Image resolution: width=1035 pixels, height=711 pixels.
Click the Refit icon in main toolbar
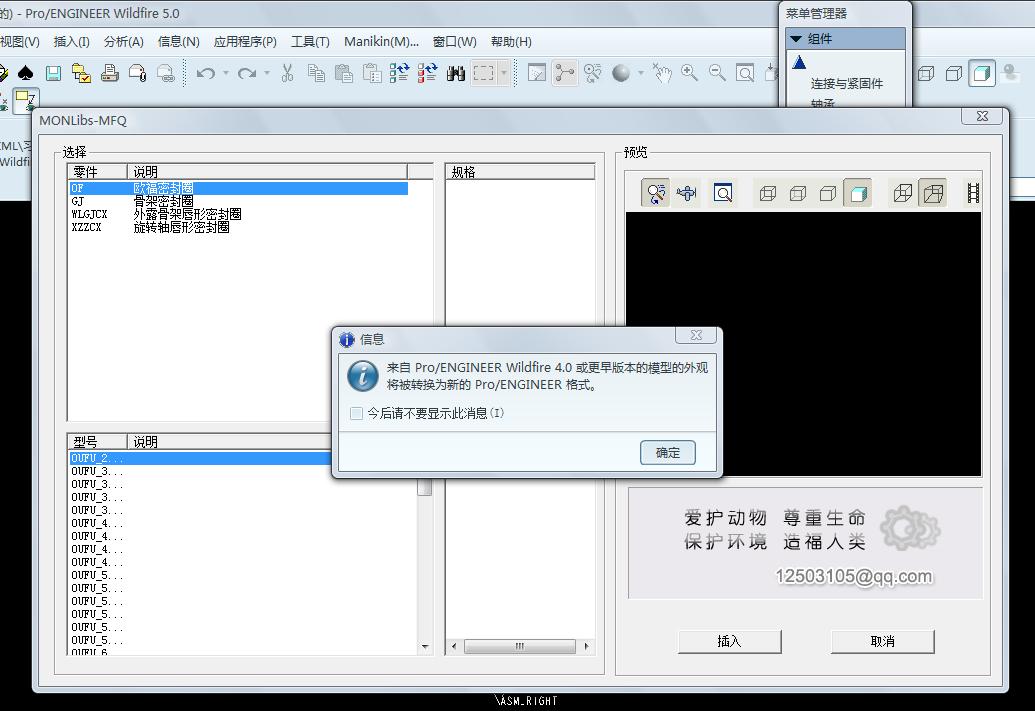coord(745,73)
